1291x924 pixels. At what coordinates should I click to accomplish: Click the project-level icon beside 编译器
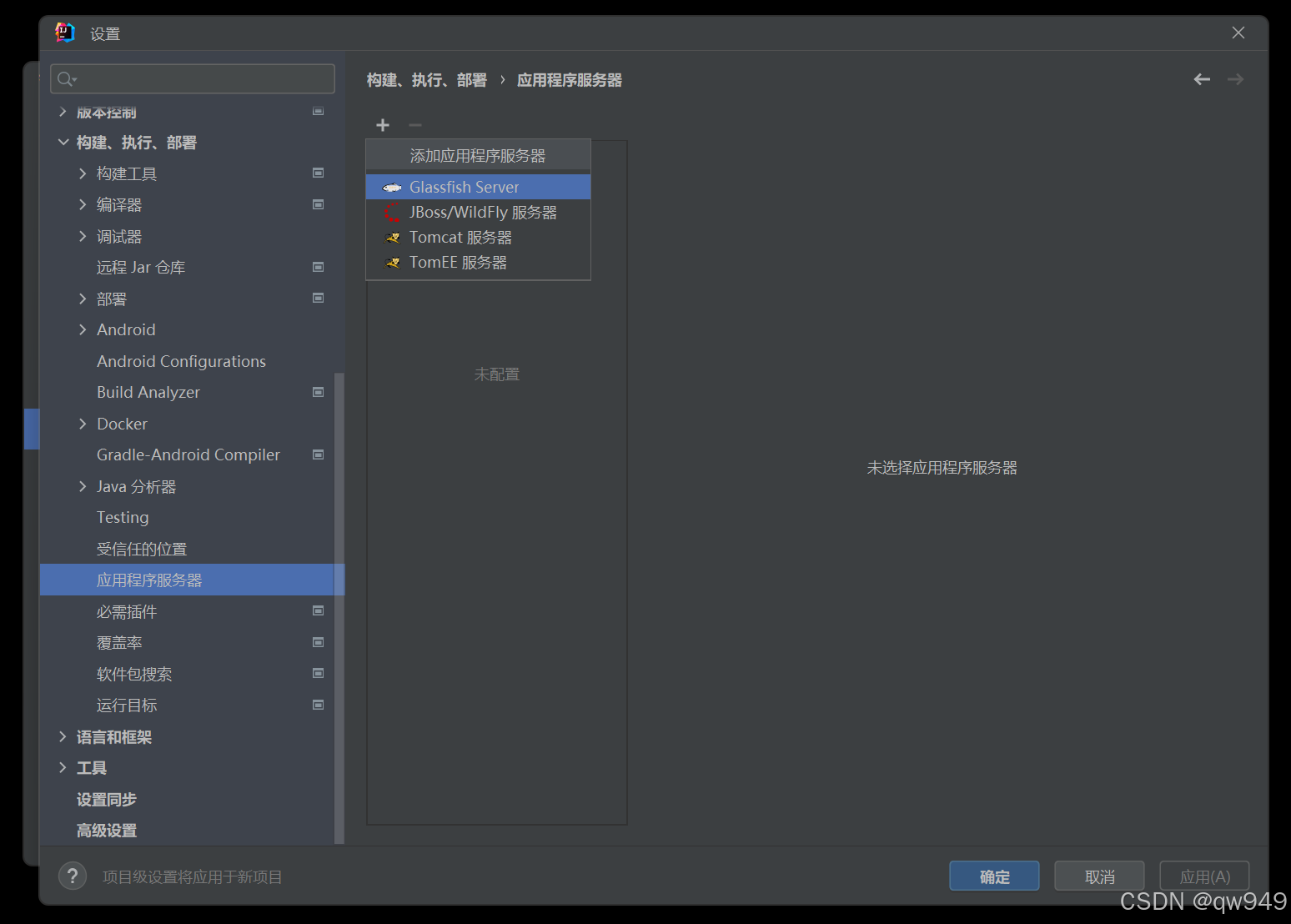point(318,204)
